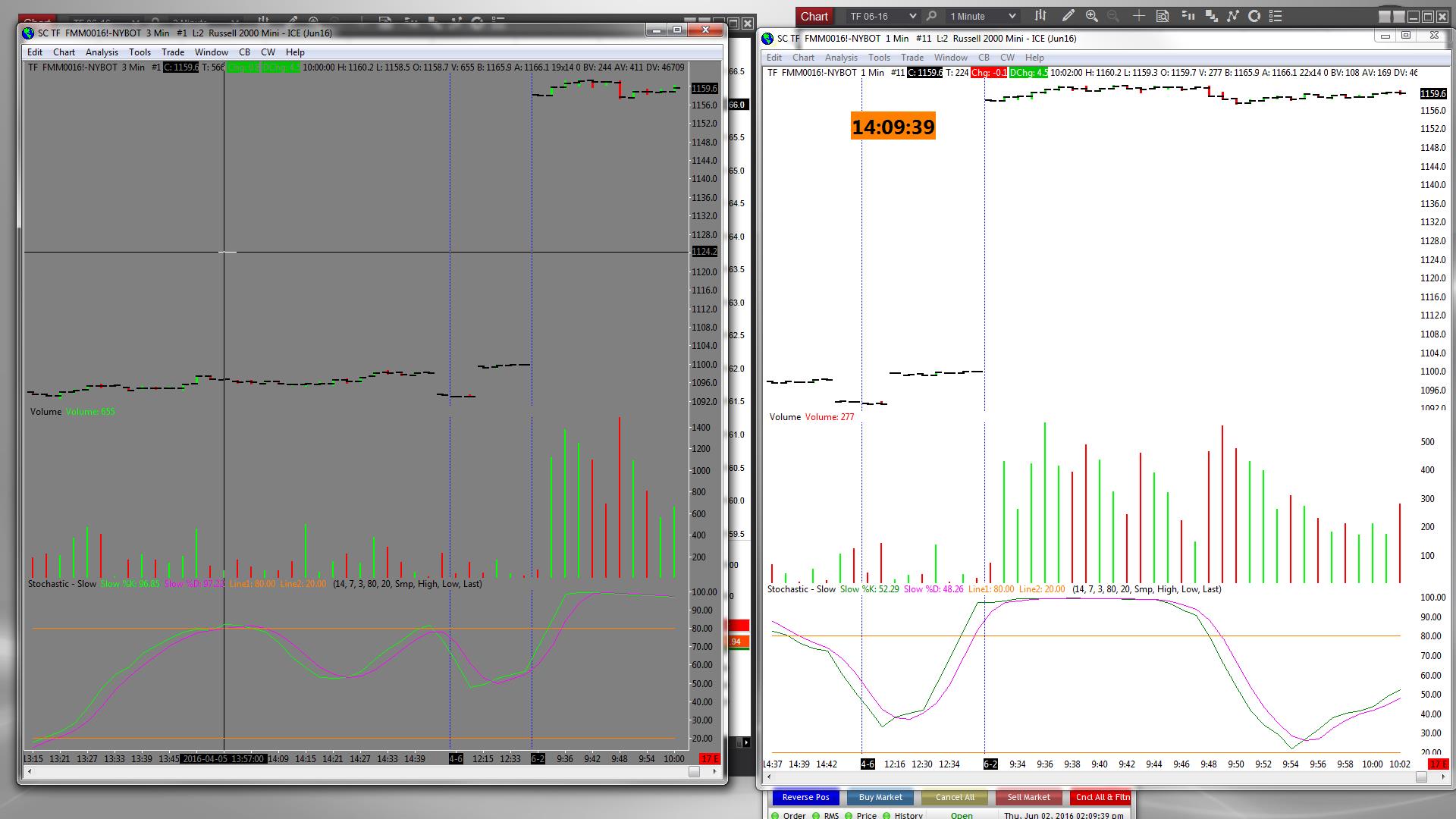The image size is (1456, 819).
Task: Click the zigzag line study icon
Action: (1232, 16)
